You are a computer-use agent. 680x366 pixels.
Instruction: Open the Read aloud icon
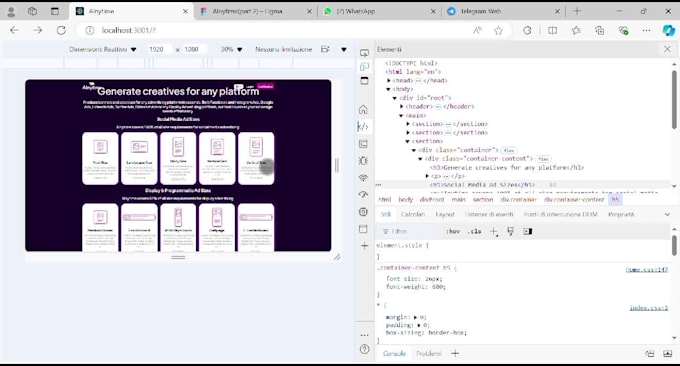pos(477,30)
